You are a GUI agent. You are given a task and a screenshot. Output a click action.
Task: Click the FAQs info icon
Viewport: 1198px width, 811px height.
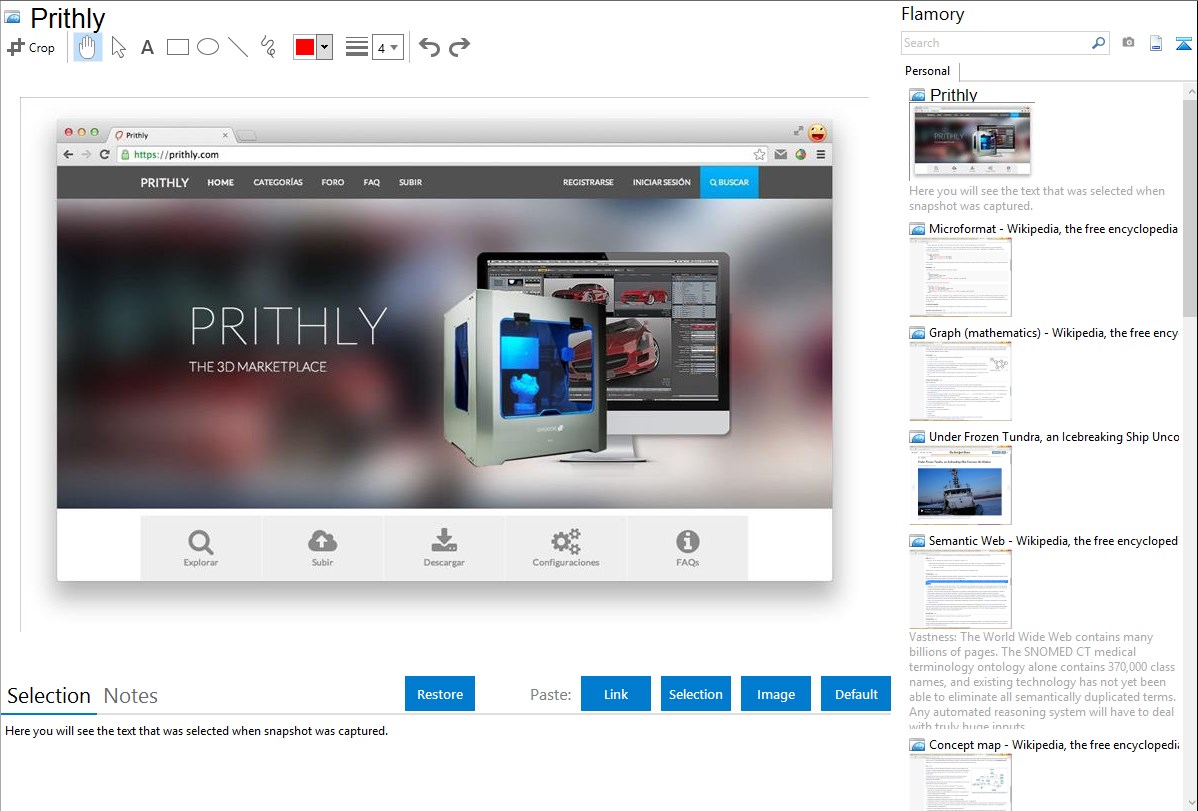pyautogui.click(x=688, y=541)
